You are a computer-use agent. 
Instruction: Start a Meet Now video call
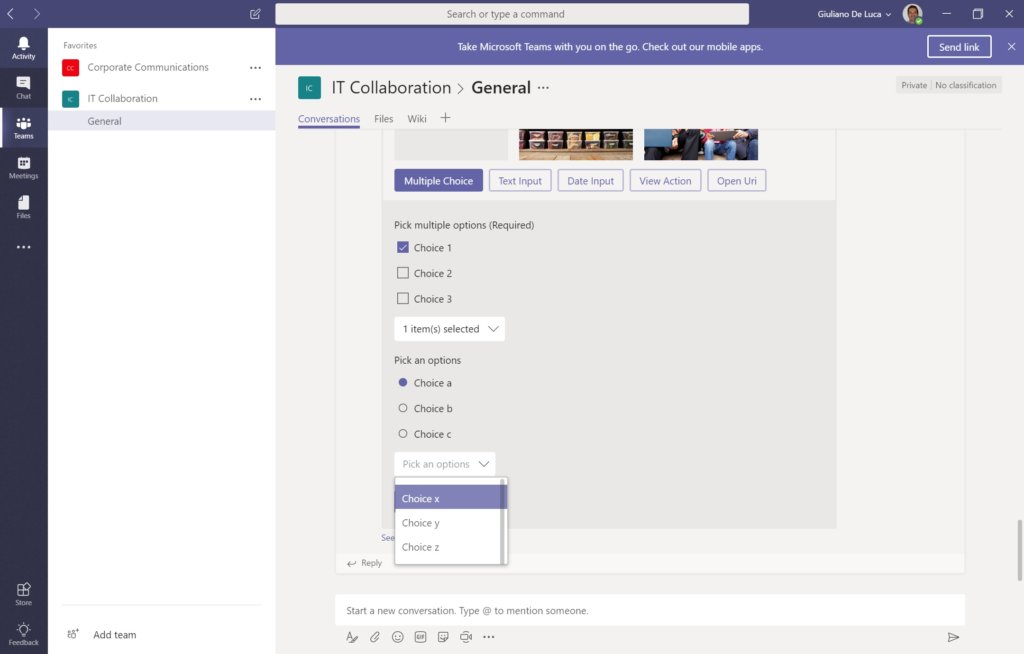click(x=465, y=637)
